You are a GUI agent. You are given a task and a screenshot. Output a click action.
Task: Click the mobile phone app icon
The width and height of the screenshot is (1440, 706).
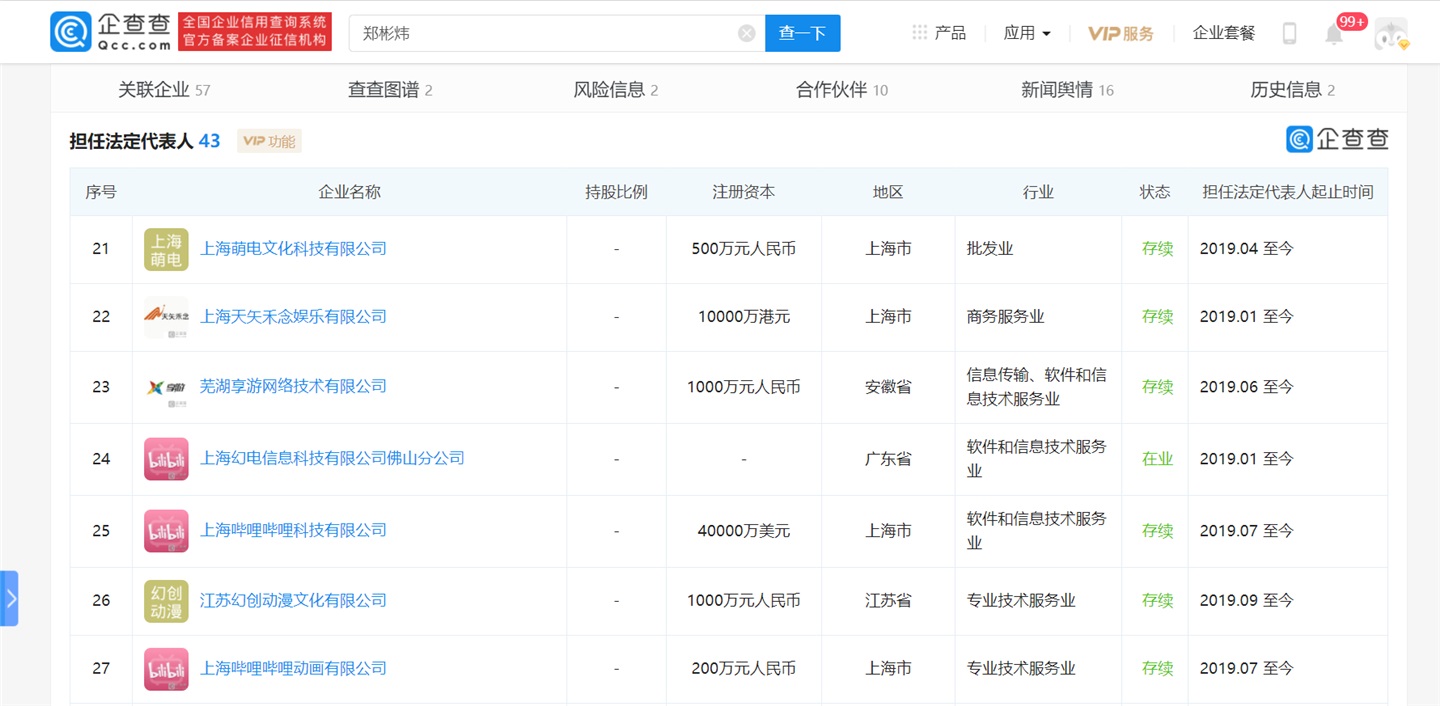[x=1289, y=32]
